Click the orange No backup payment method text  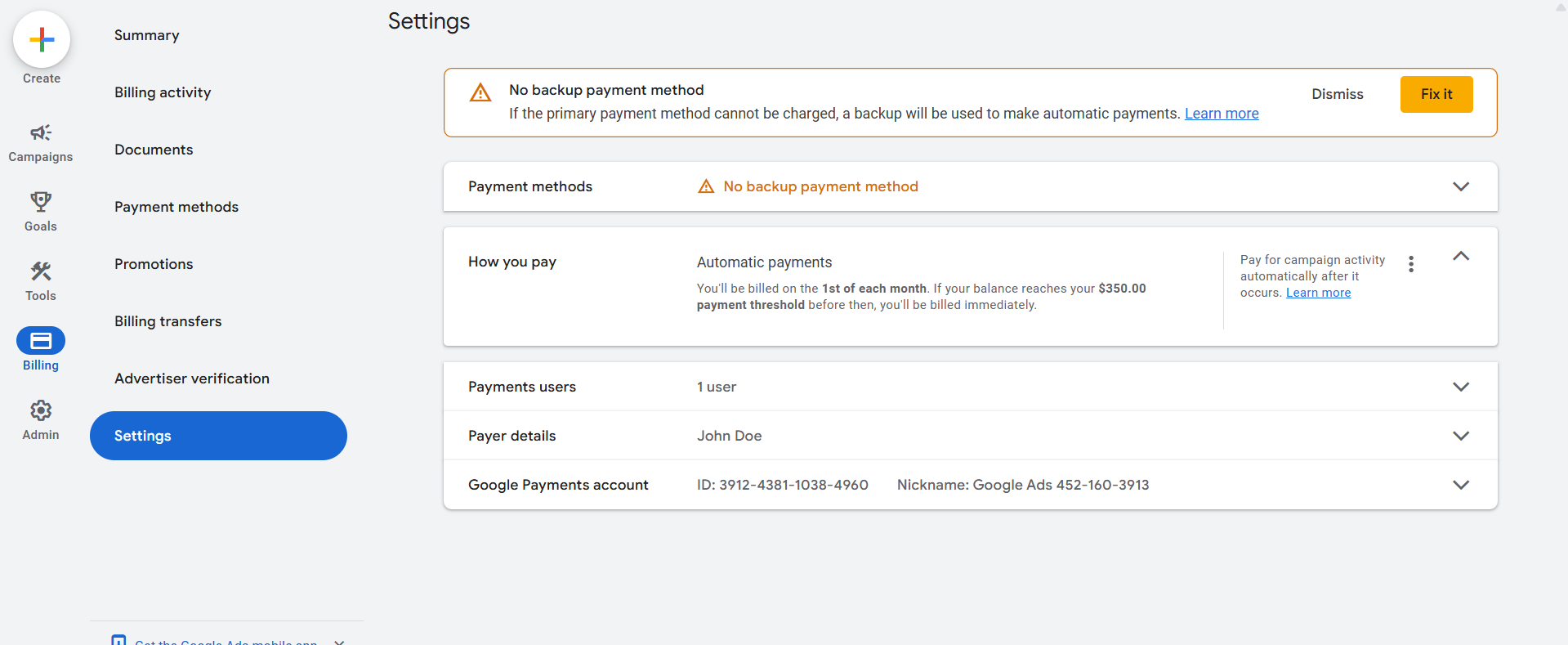(820, 186)
